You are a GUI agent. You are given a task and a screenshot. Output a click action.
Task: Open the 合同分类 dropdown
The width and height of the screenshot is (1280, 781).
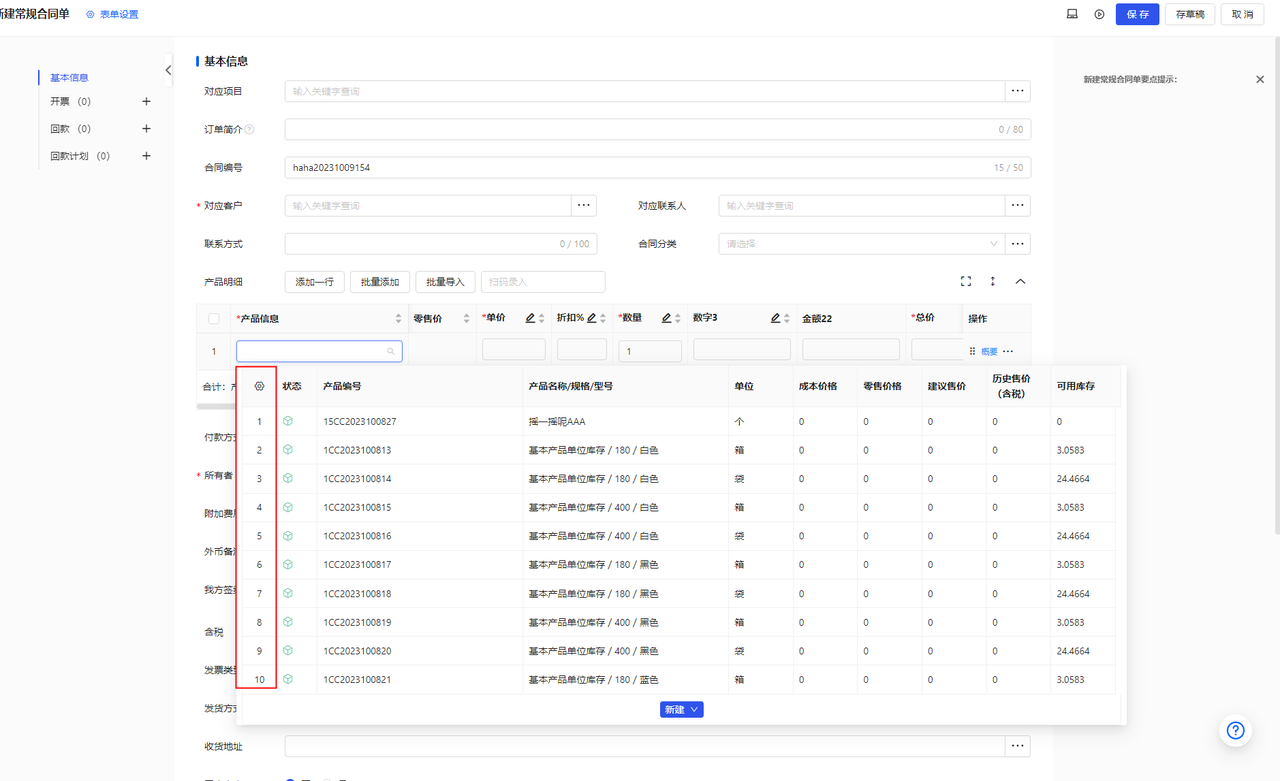pyautogui.click(x=861, y=244)
